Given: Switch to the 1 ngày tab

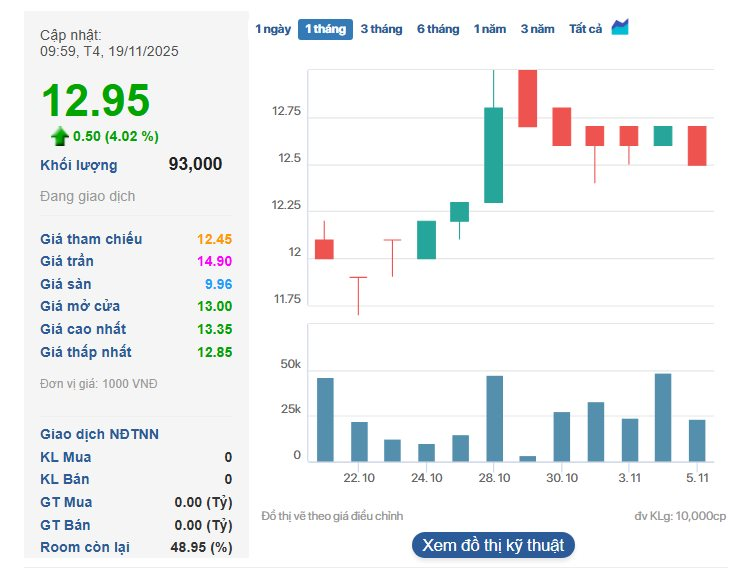Looking at the screenshot, I should point(273,29).
